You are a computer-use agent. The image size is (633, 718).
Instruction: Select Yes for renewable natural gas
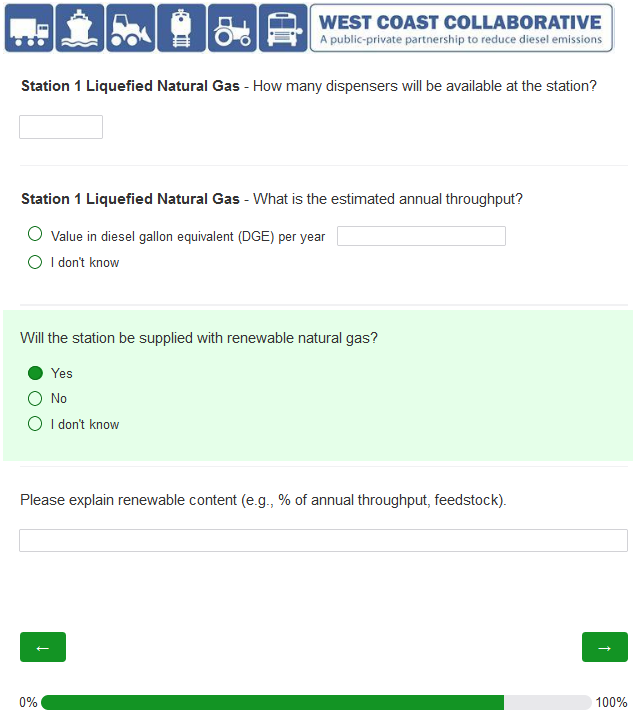click(x=35, y=373)
